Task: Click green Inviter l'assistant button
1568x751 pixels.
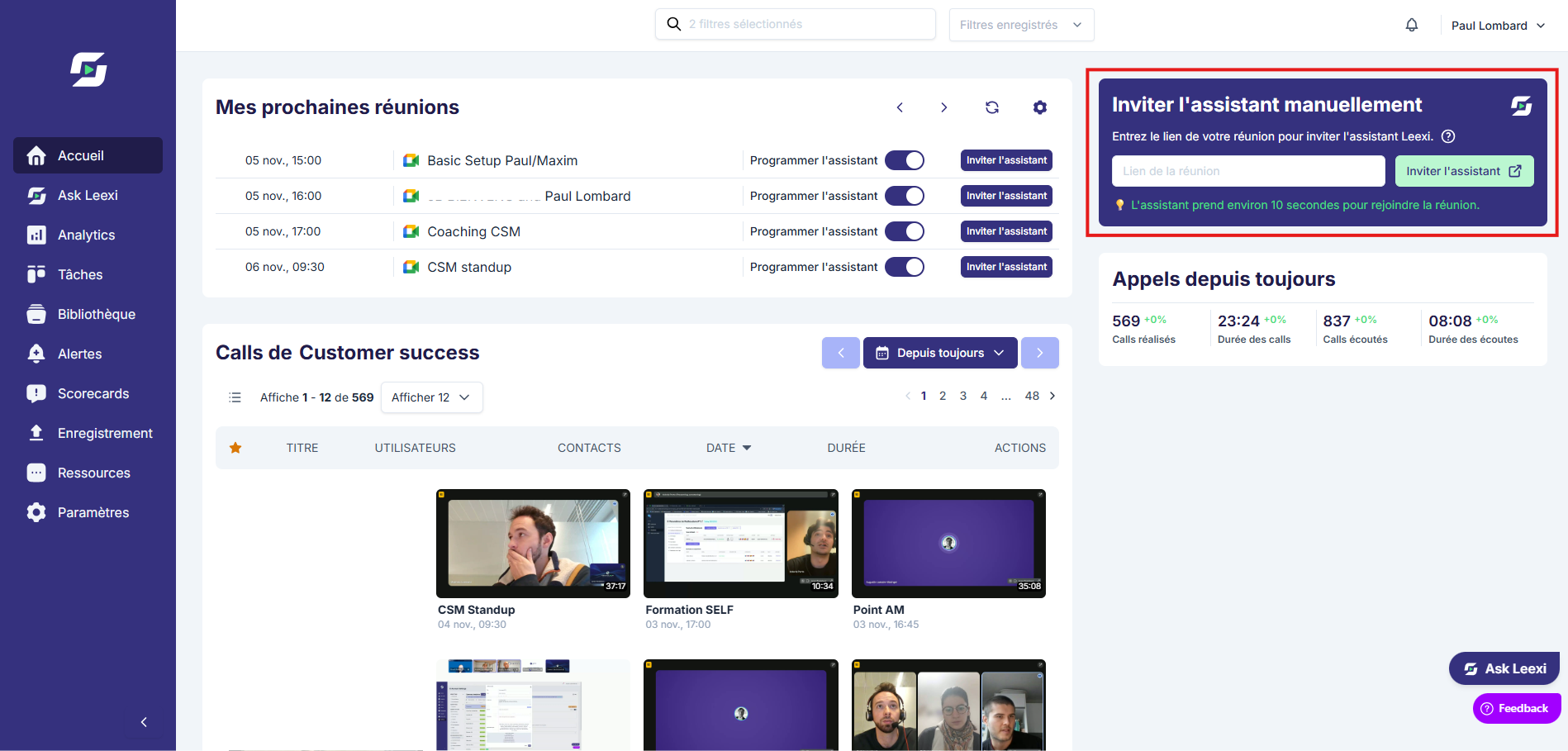Action: 1464,171
